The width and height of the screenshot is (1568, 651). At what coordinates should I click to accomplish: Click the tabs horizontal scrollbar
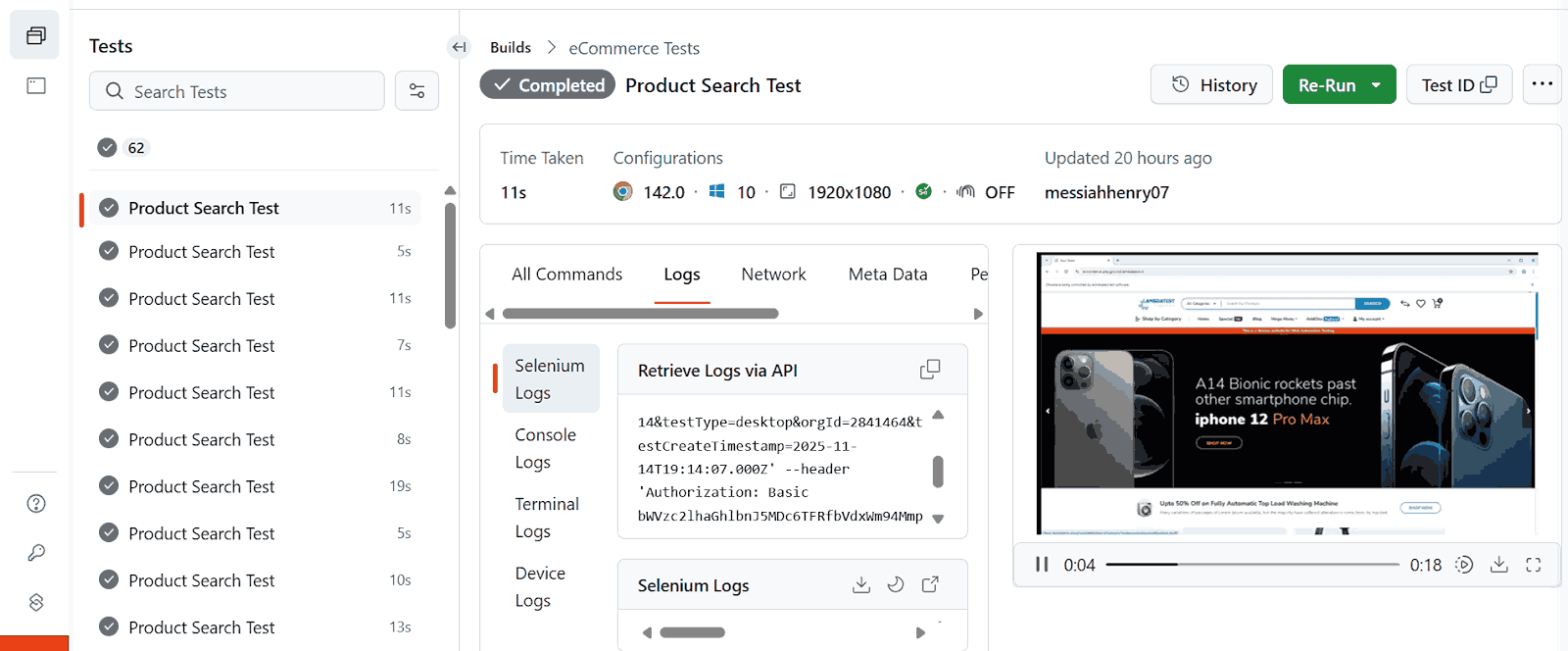640,314
